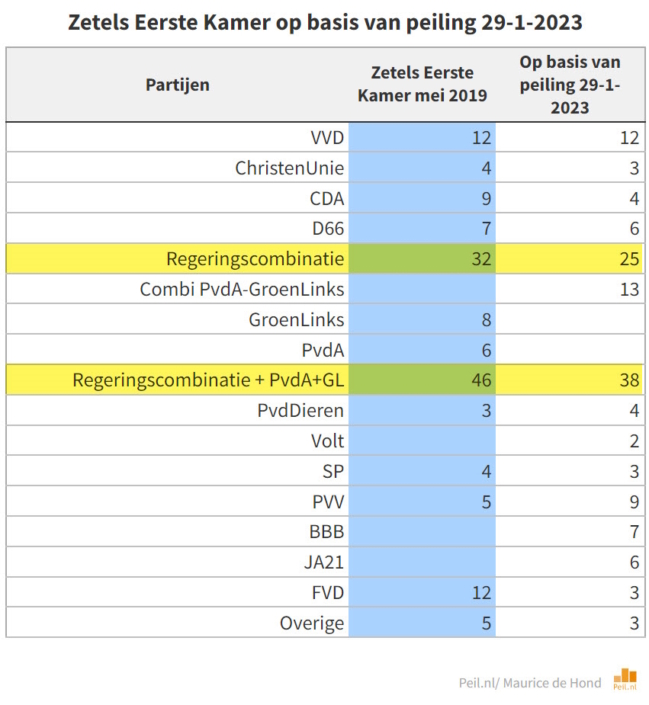Click the Op basis van peiling 29-1-2023 header
The image size is (649, 705).
pyautogui.click(x=570, y=85)
